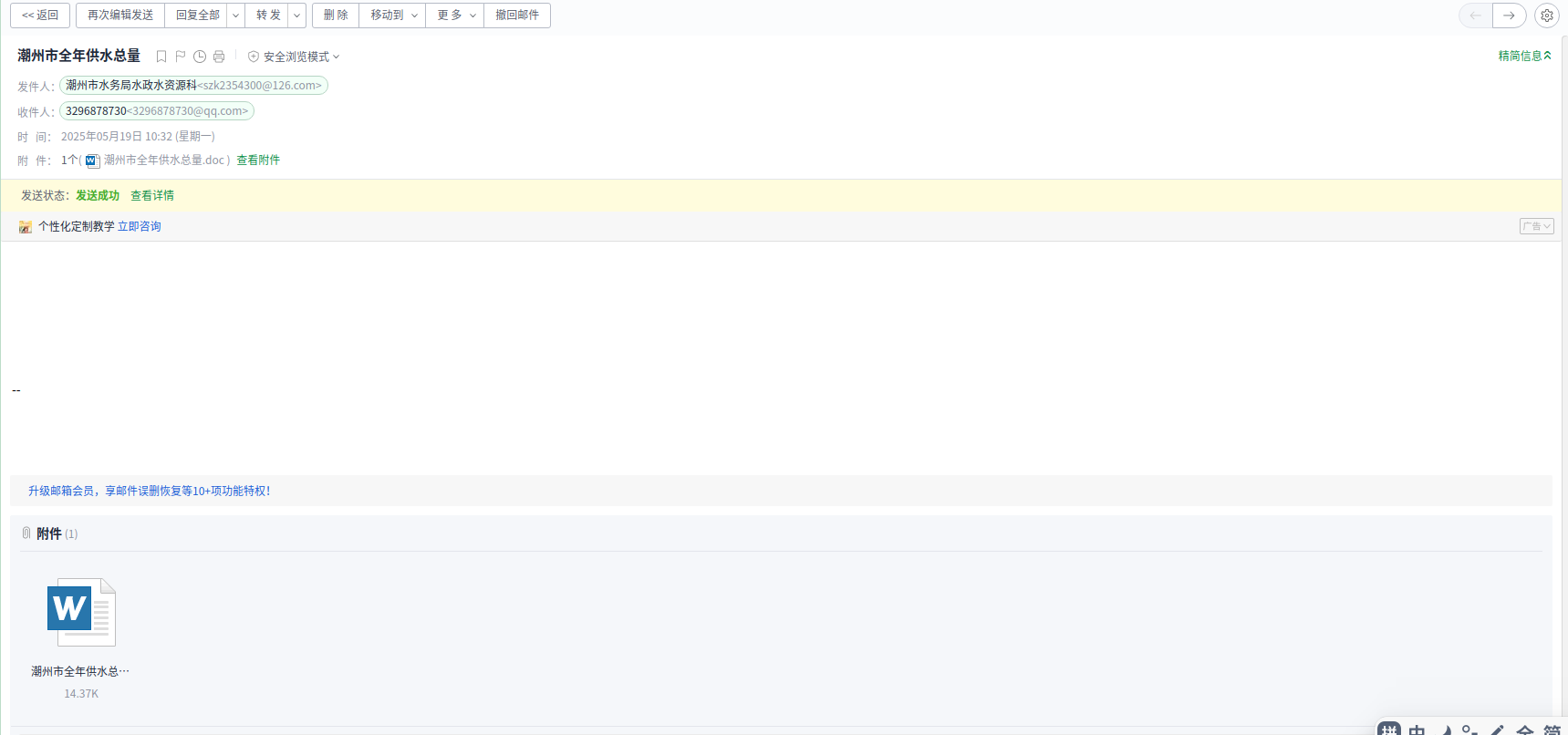Jump to attachments via 查看附件 link

coord(258,160)
